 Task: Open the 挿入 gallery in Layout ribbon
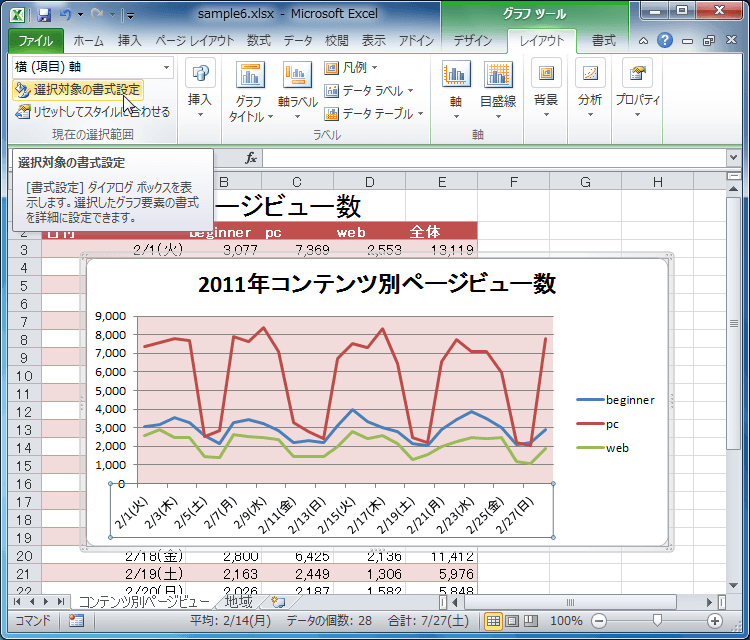coord(200,89)
